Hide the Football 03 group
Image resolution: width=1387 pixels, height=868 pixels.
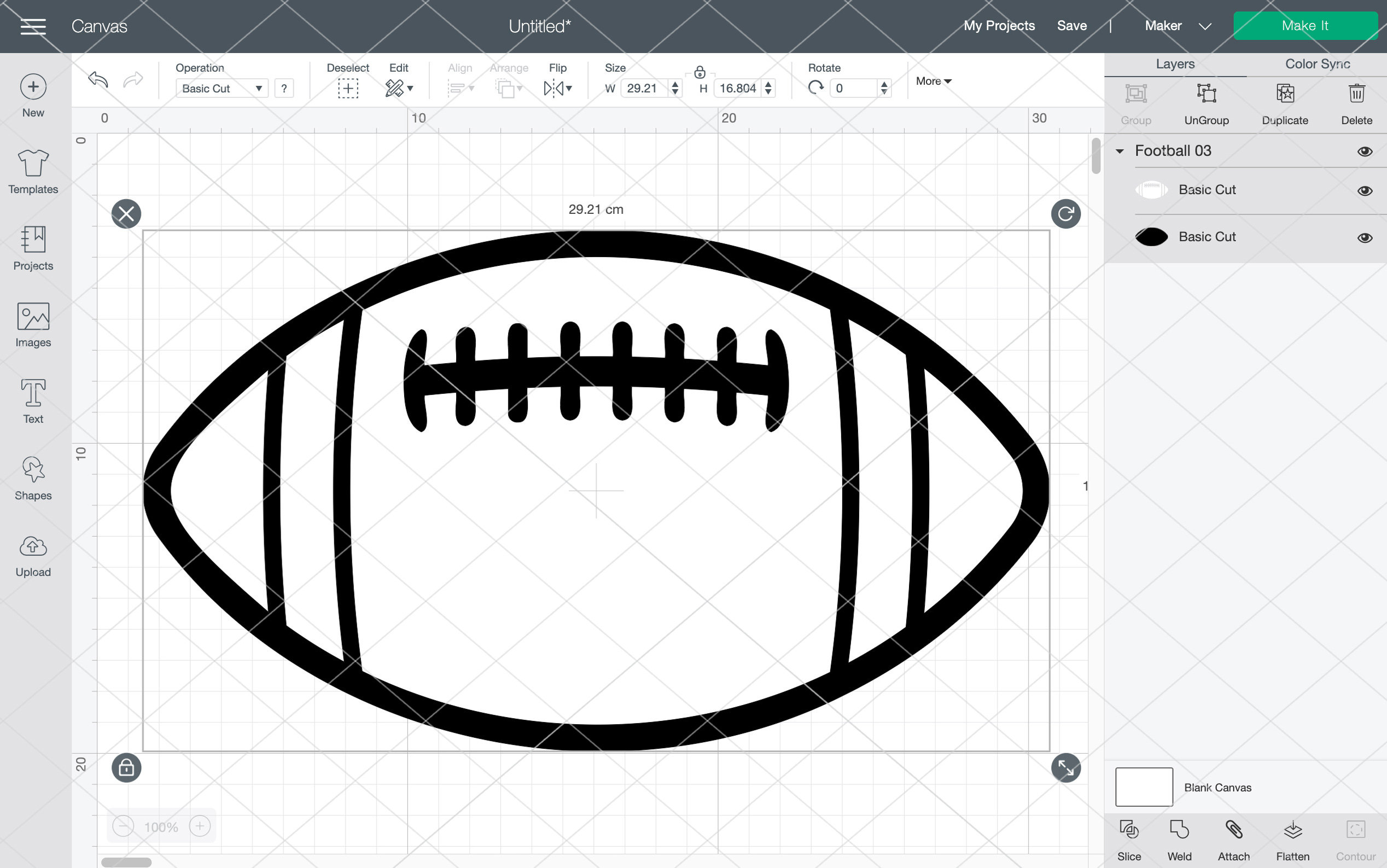tap(1365, 151)
